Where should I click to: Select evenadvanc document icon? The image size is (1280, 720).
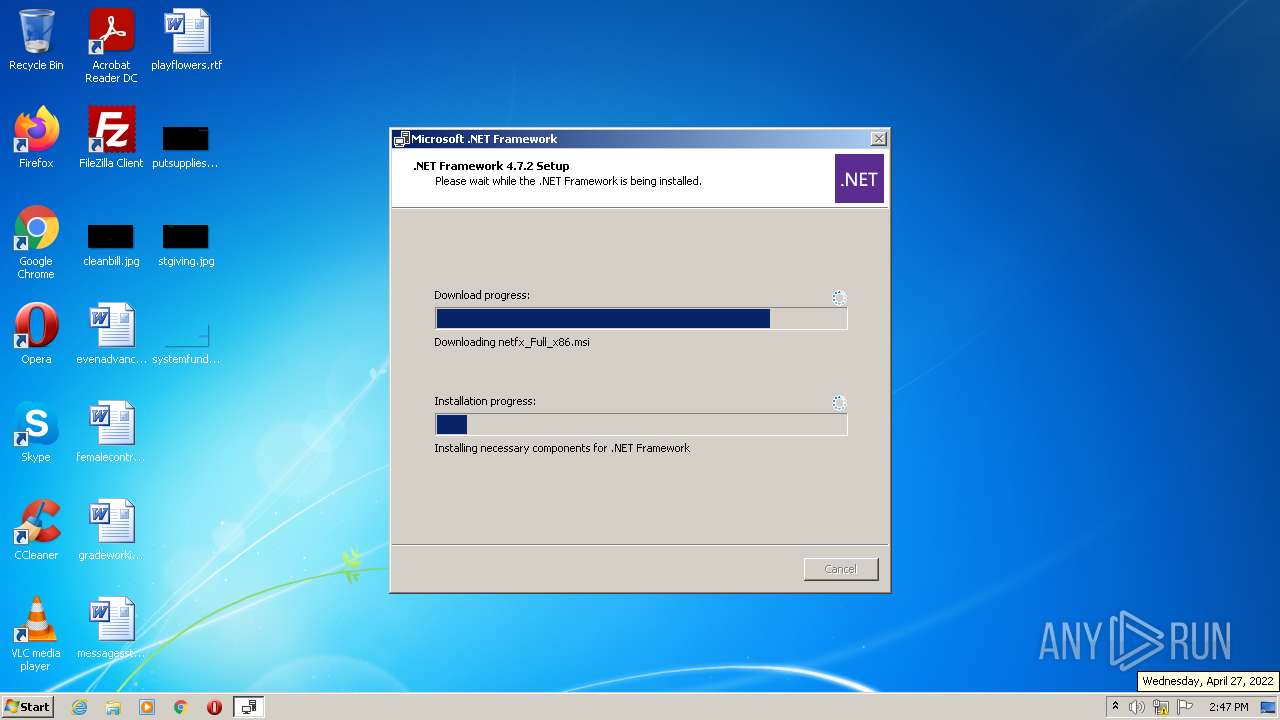coord(111,334)
